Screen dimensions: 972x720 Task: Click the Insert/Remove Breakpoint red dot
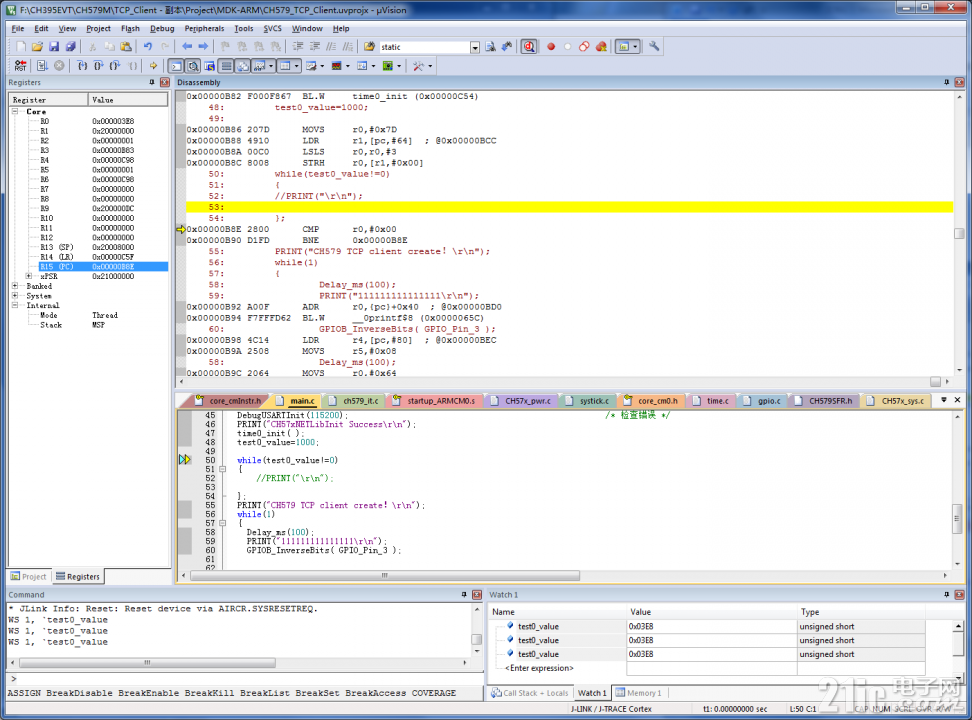[550, 47]
